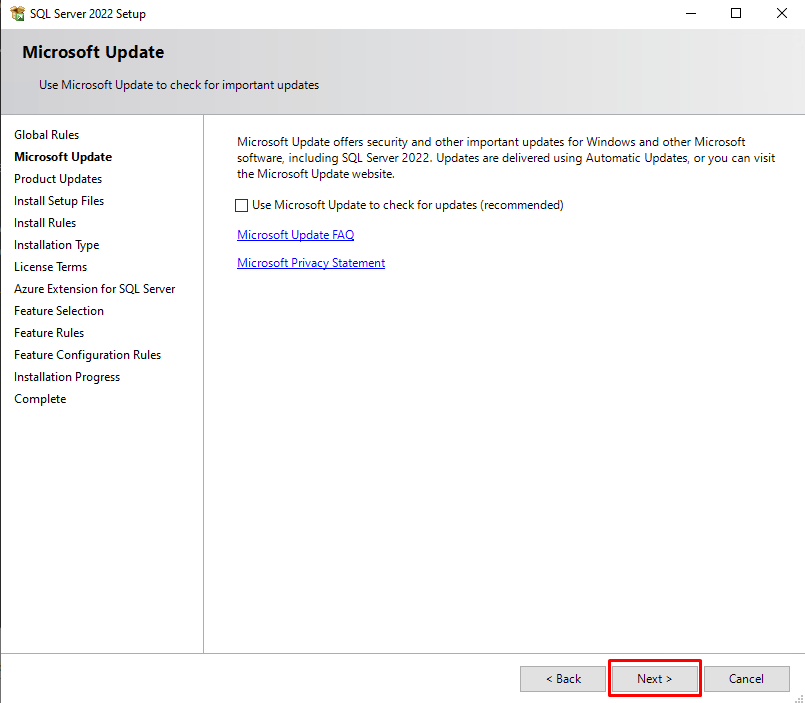This screenshot has width=805, height=703.
Task: Select Install Rules in the sidebar
Action: pyautogui.click(x=45, y=223)
